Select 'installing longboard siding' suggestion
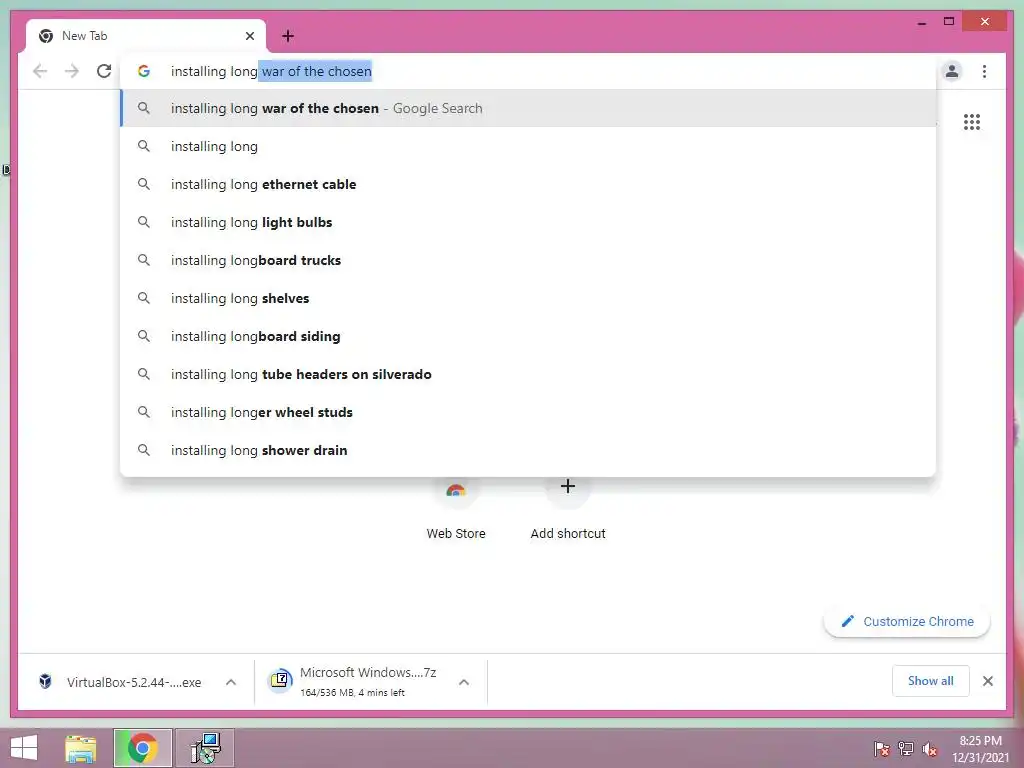Image resolution: width=1024 pixels, height=768 pixels. (x=528, y=336)
